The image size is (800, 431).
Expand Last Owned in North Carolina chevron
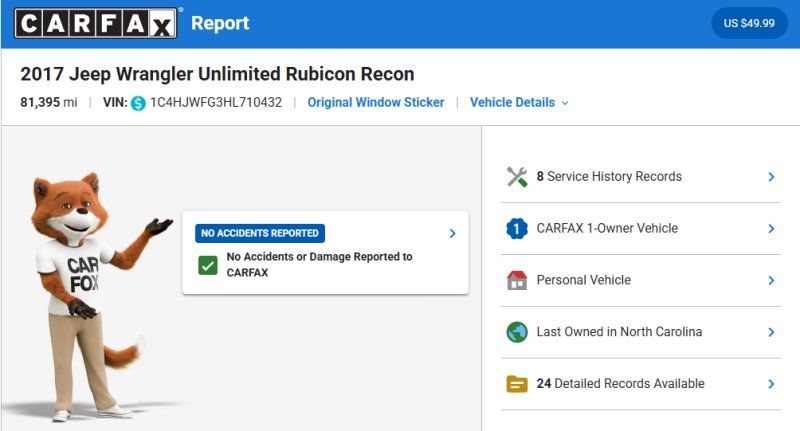771,332
